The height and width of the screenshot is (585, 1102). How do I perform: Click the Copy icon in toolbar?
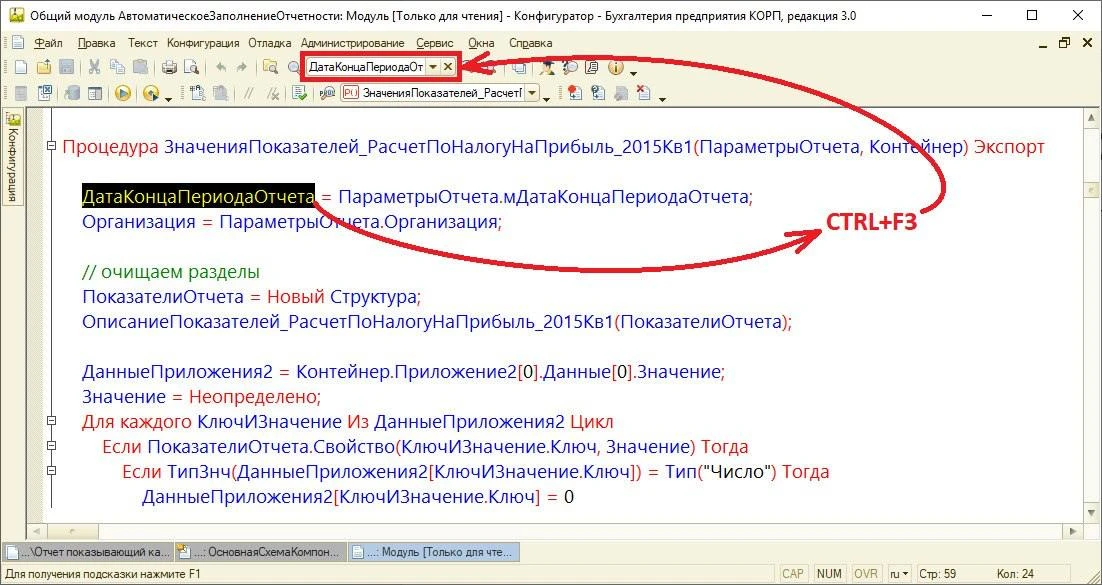pos(117,68)
